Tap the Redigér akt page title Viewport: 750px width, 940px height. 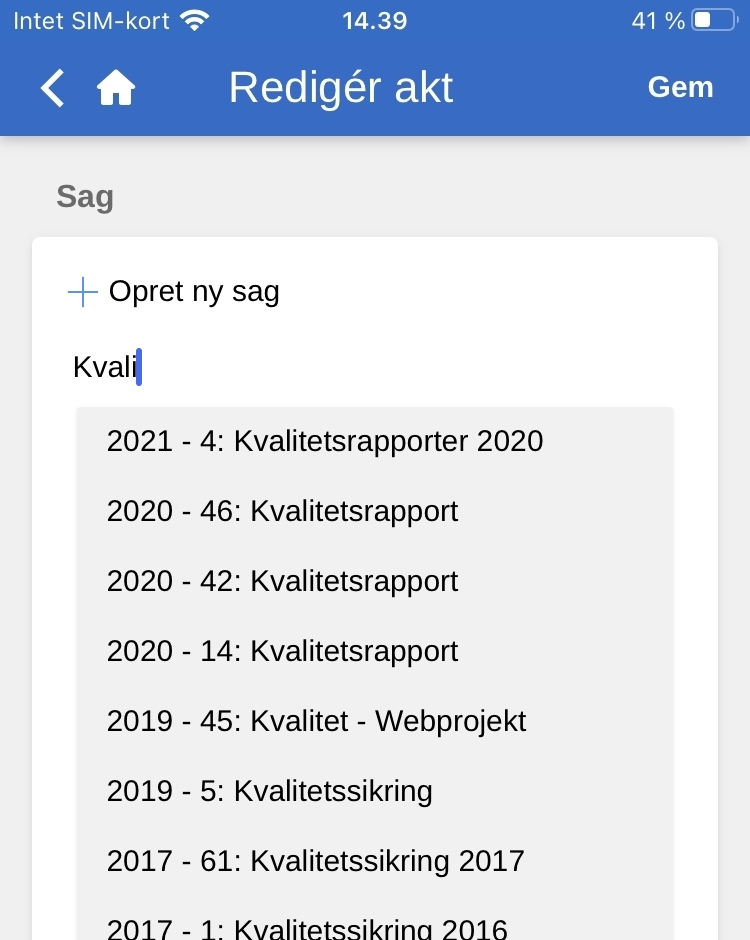click(x=341, y=88)
